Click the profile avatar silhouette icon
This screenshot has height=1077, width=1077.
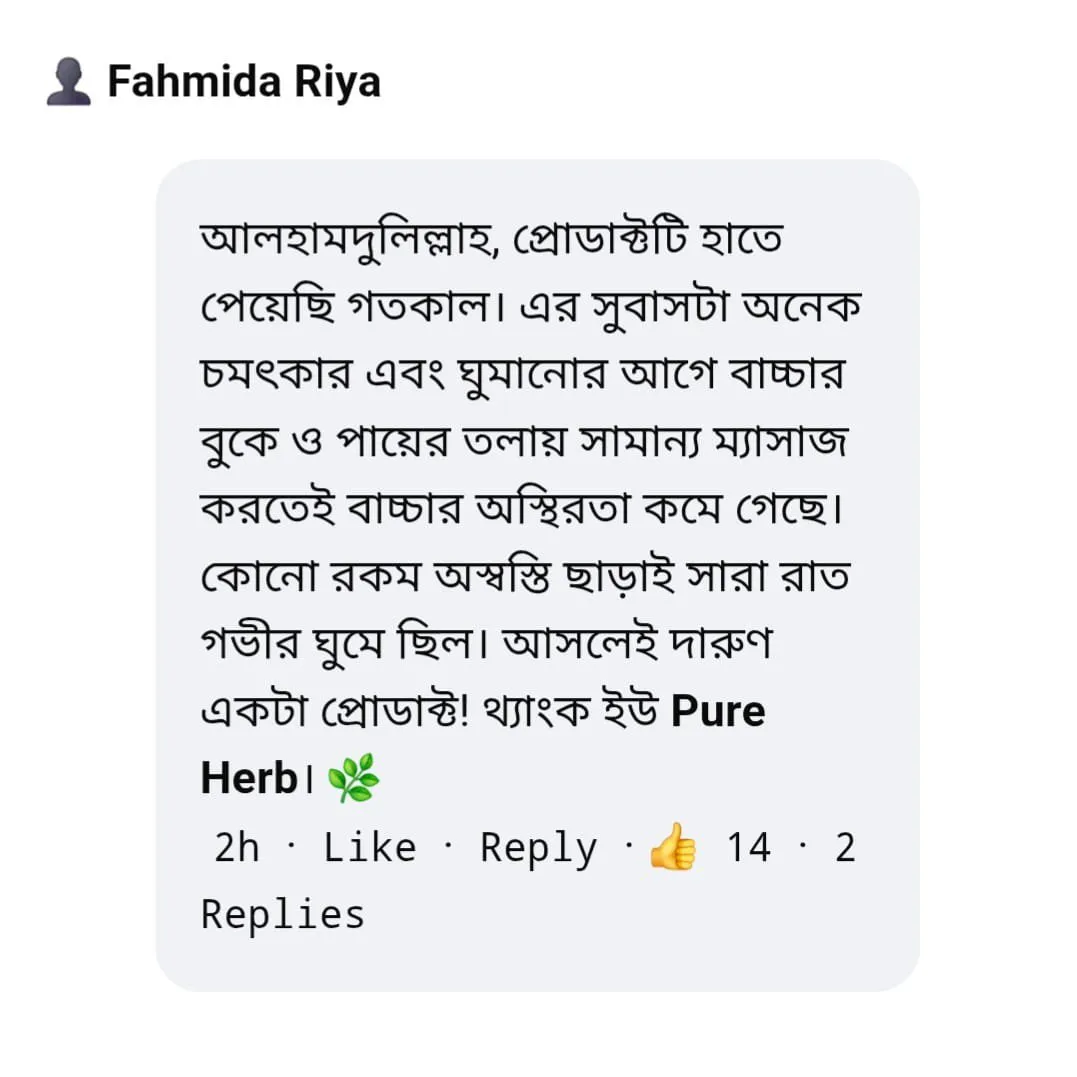(x=69, y=82)
